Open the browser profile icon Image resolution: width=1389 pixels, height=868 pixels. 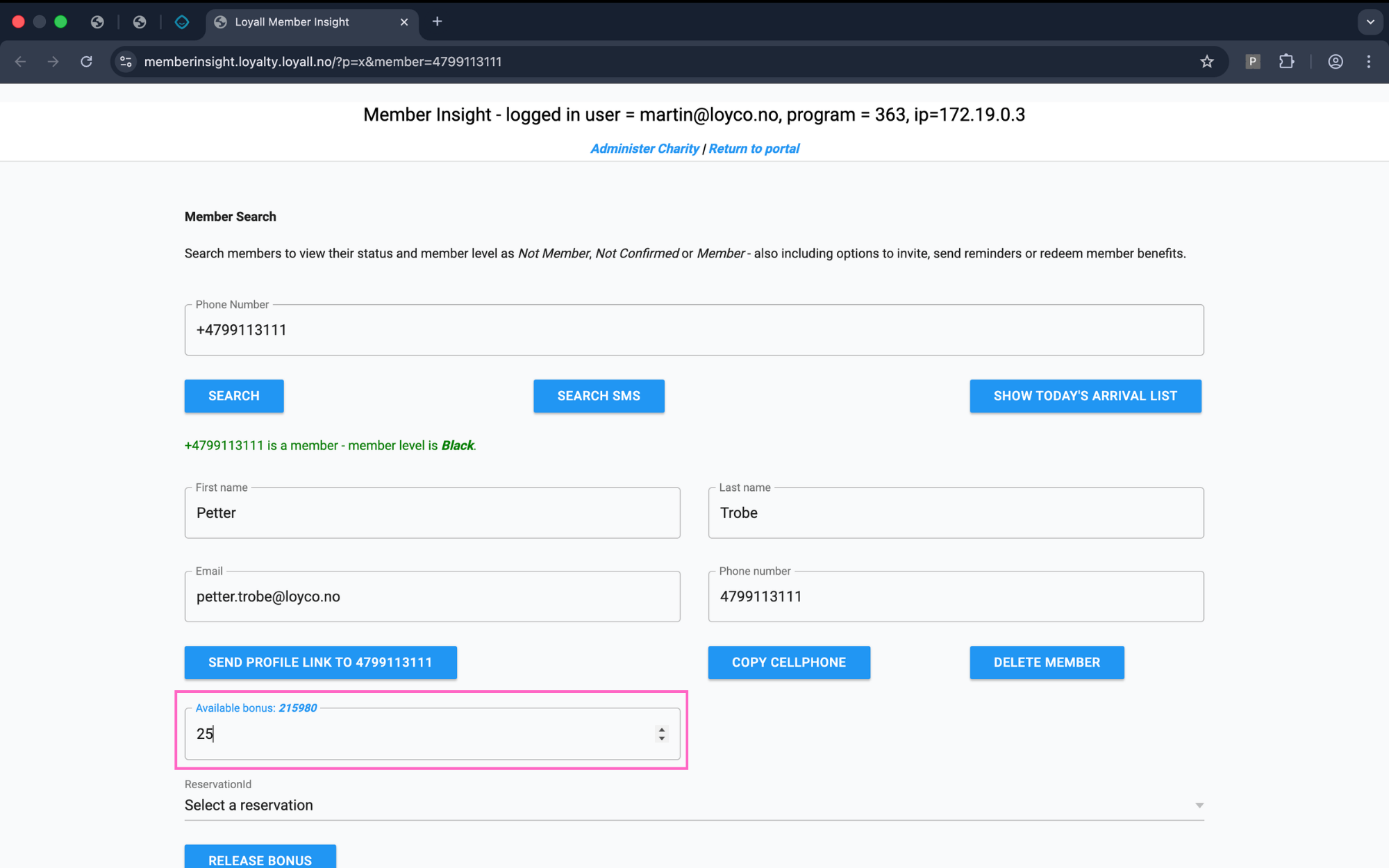[x=1335, y=62]
